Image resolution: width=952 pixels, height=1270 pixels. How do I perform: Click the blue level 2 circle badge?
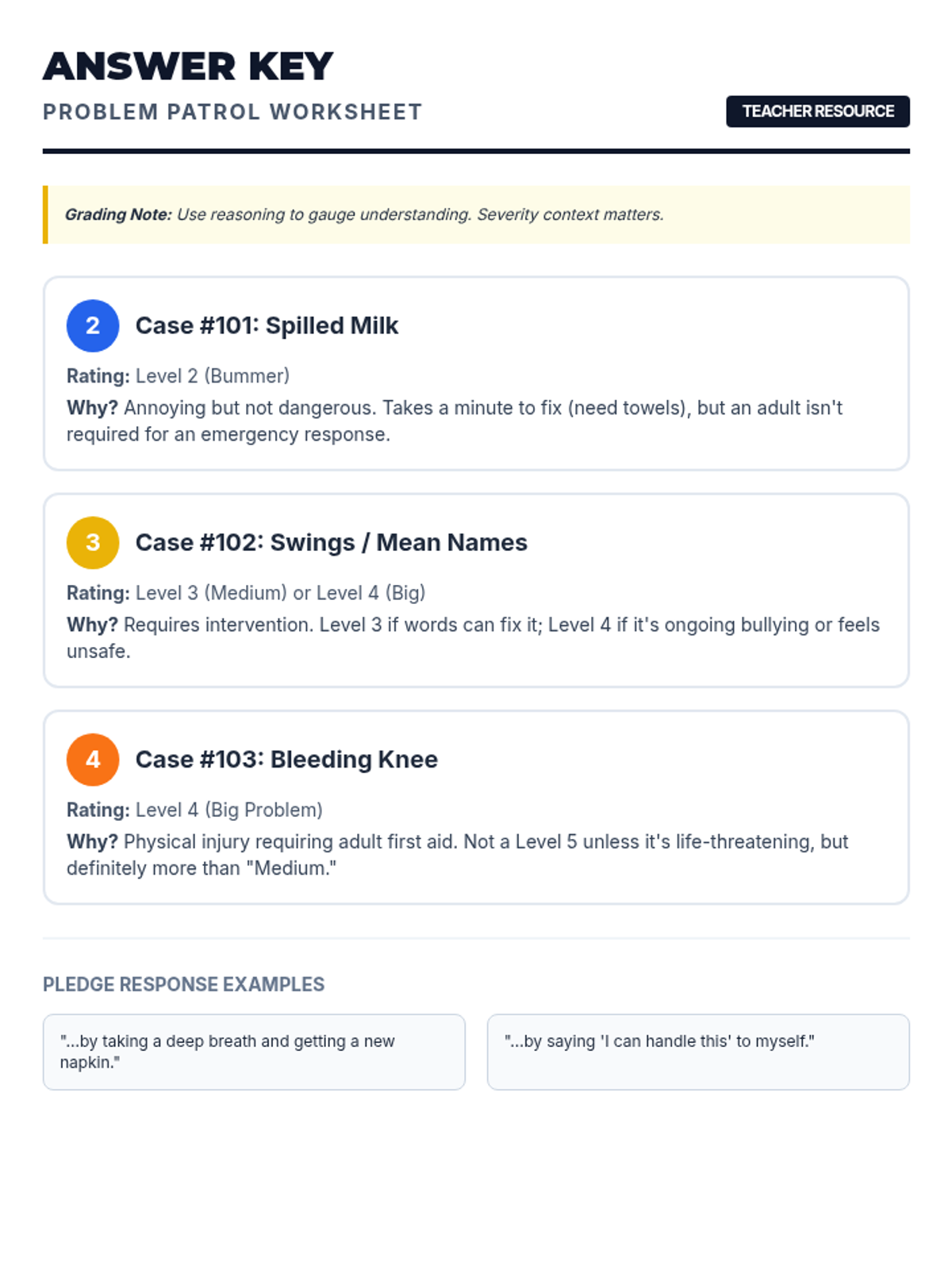(x=93, y=325)
